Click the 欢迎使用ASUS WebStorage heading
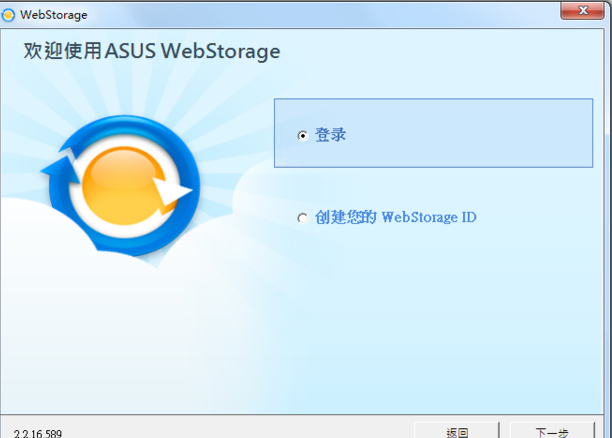This screenshot has width=612, height=438. pos(152,51)
